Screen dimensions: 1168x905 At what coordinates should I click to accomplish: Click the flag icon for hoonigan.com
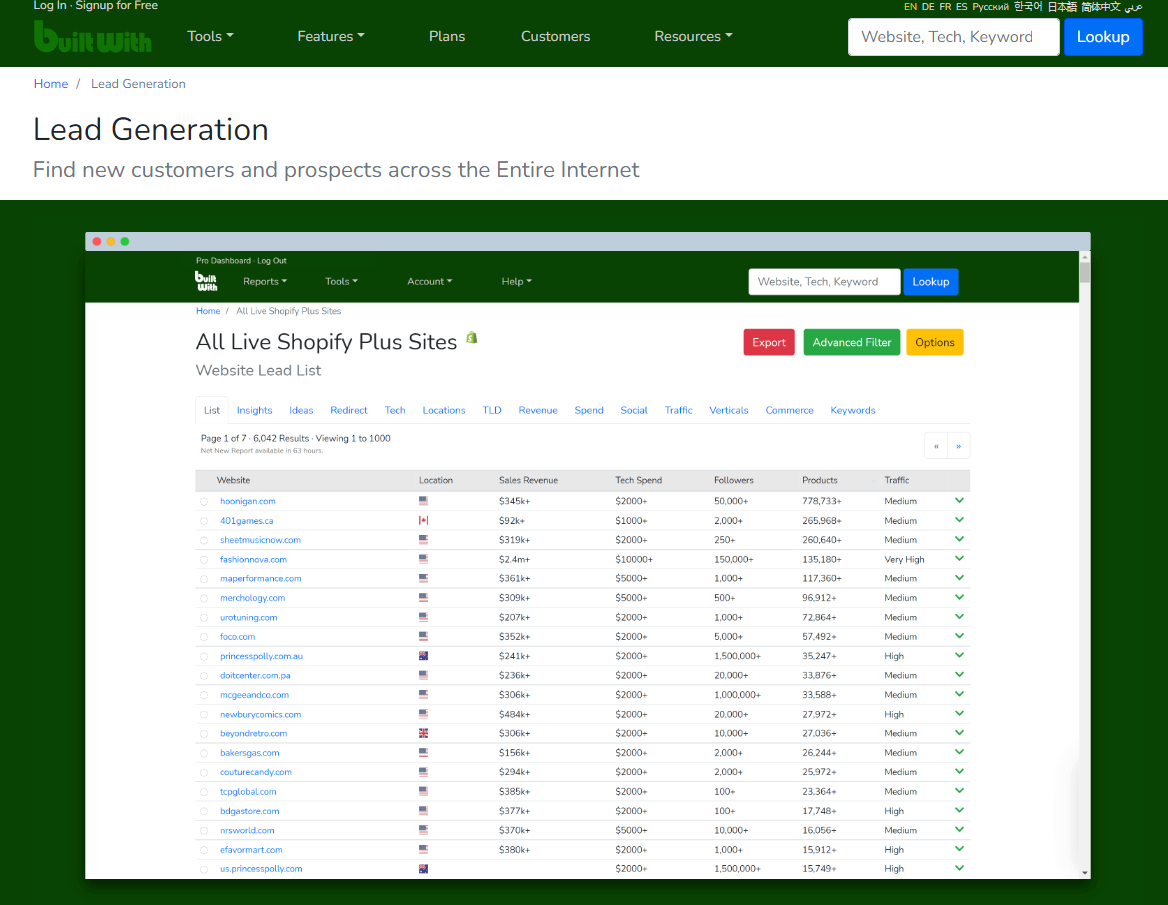[x=423, y=501]
